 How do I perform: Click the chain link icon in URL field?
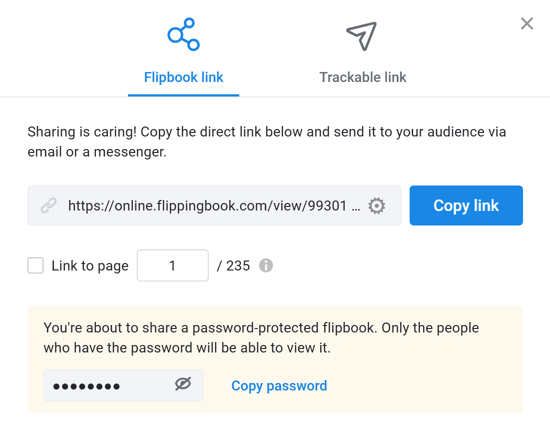(48, 206)
